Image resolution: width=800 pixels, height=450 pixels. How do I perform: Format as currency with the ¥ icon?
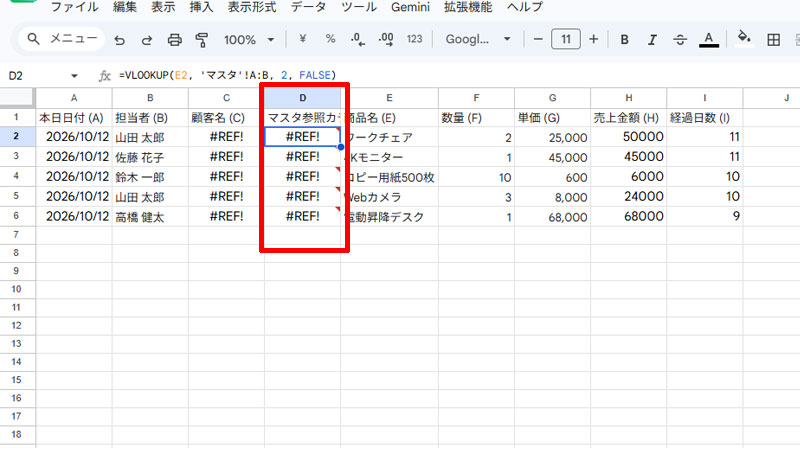click(x=303, y=39)
